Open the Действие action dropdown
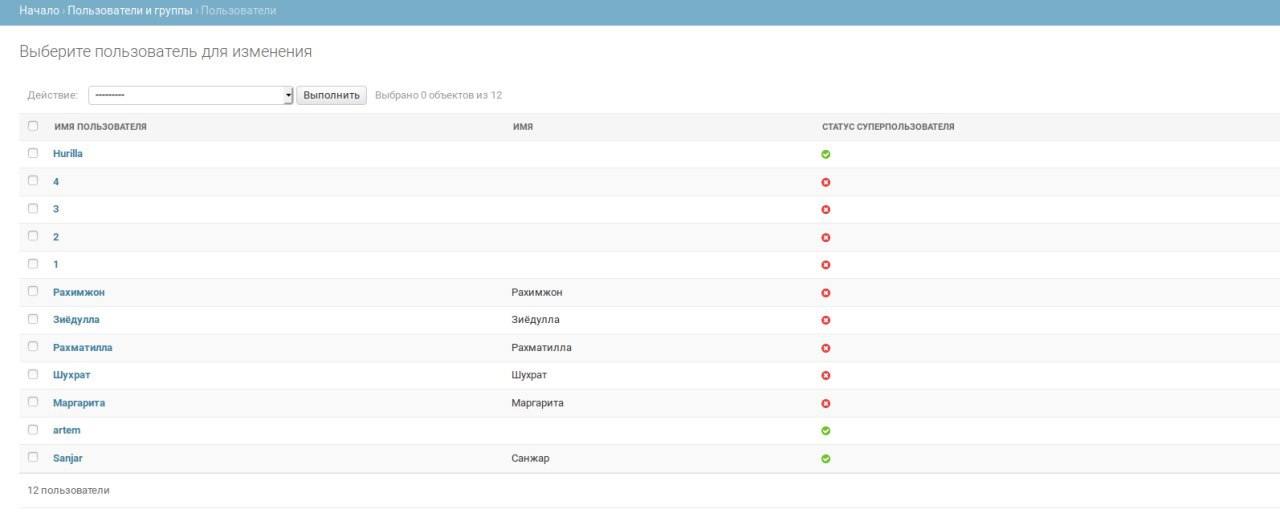Screen dimensions: 1280x529 190,95
